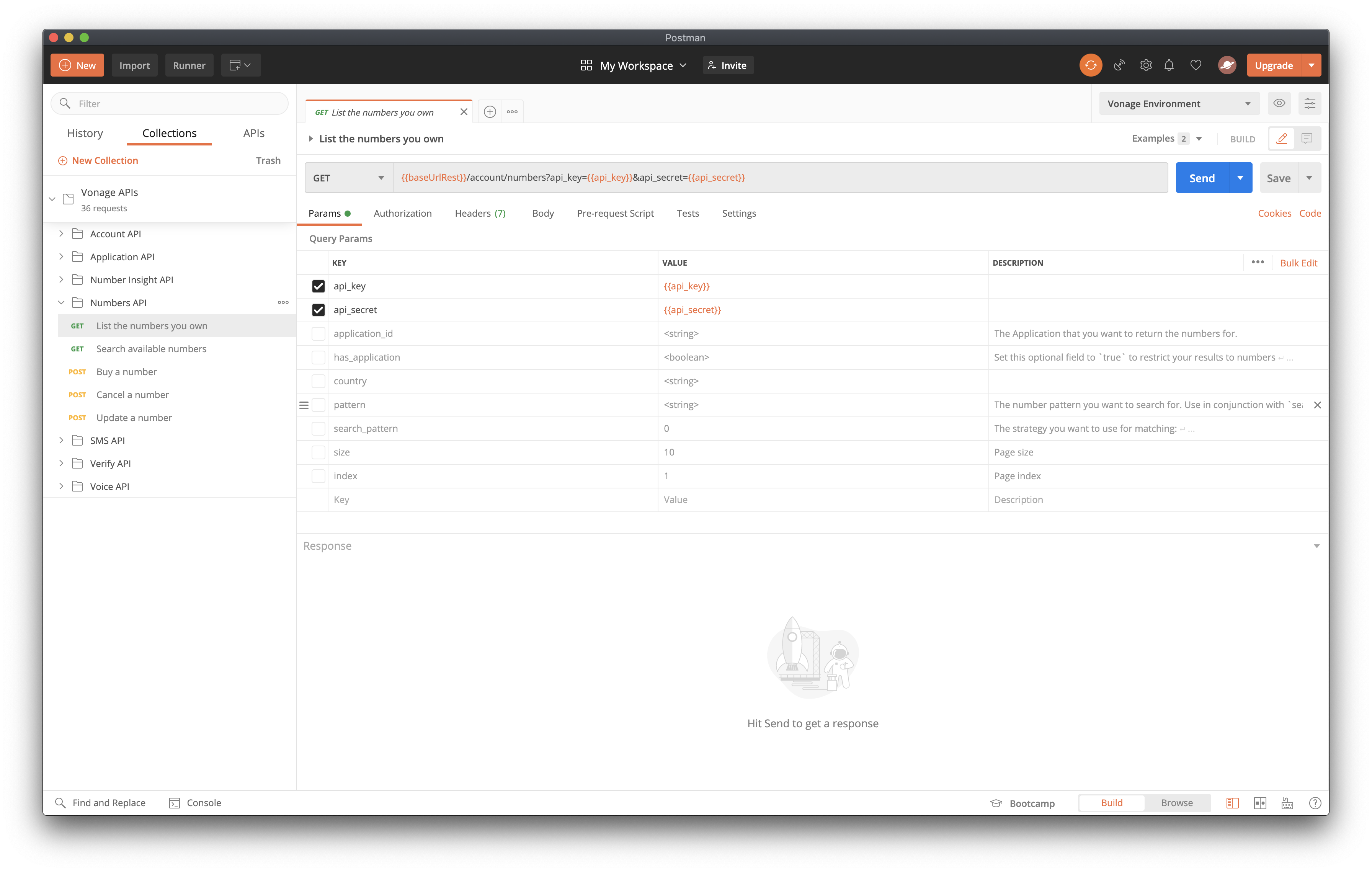The image size is (1372, 872).
Task: Click the Invite button
Action: click(x=728, y=65)
